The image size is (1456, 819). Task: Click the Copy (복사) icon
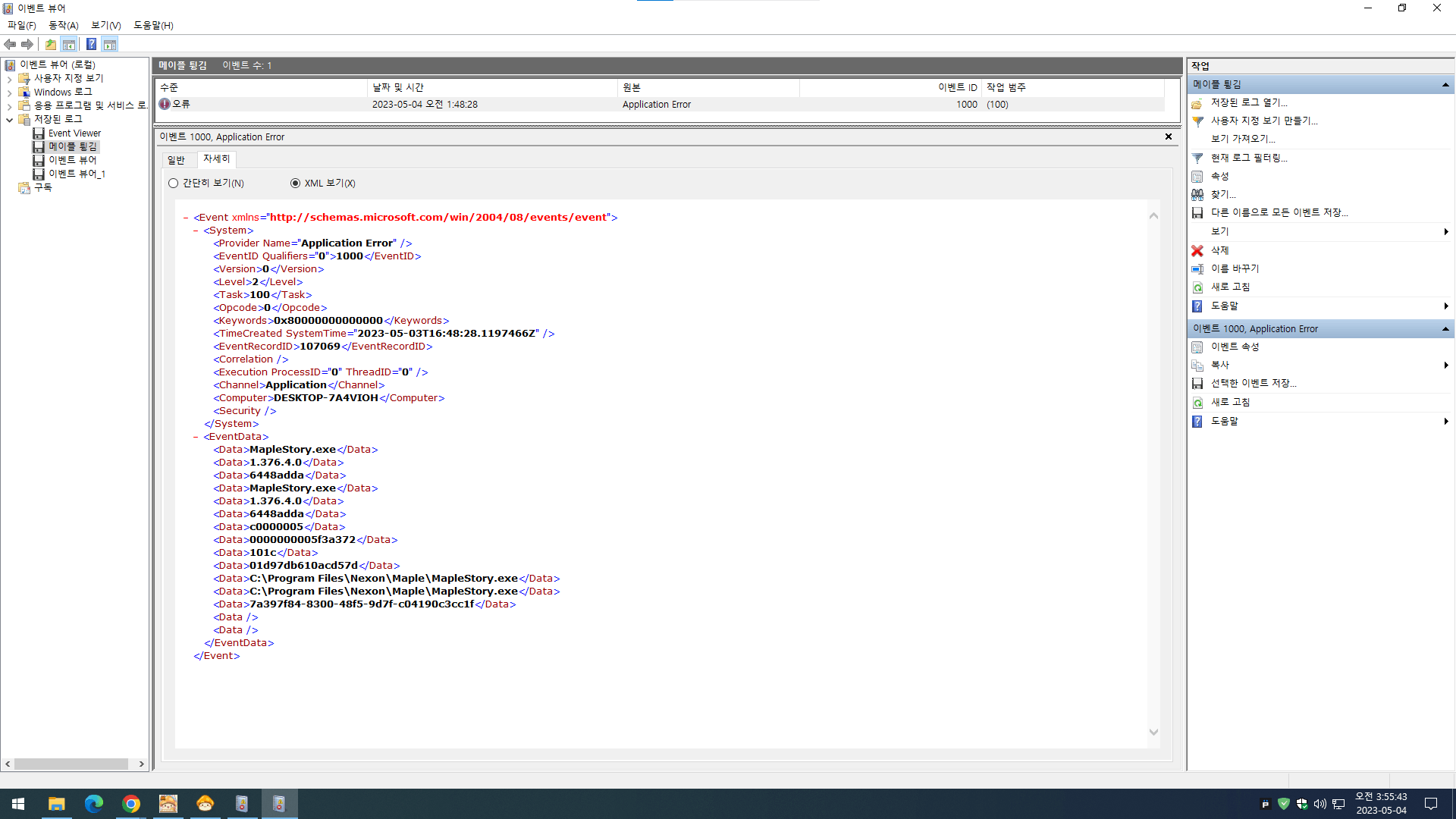(x=1197, y=366)
